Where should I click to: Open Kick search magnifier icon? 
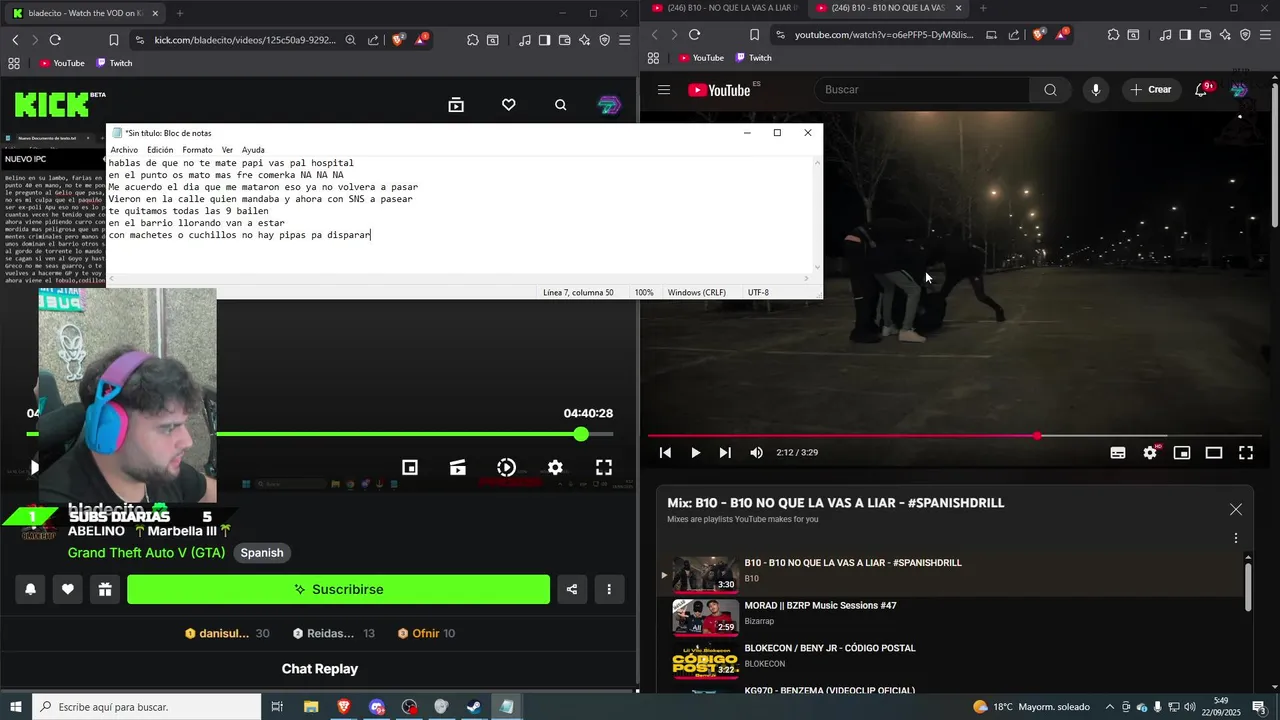point(561,105)
